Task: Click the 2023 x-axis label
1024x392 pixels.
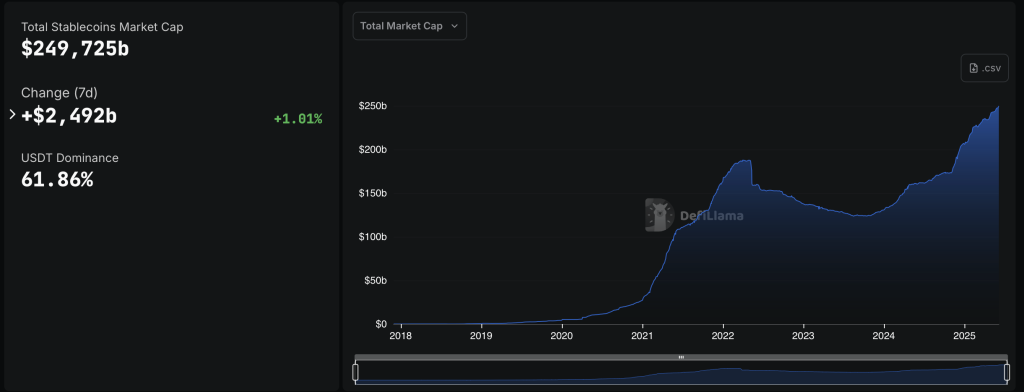Action: 803,336
